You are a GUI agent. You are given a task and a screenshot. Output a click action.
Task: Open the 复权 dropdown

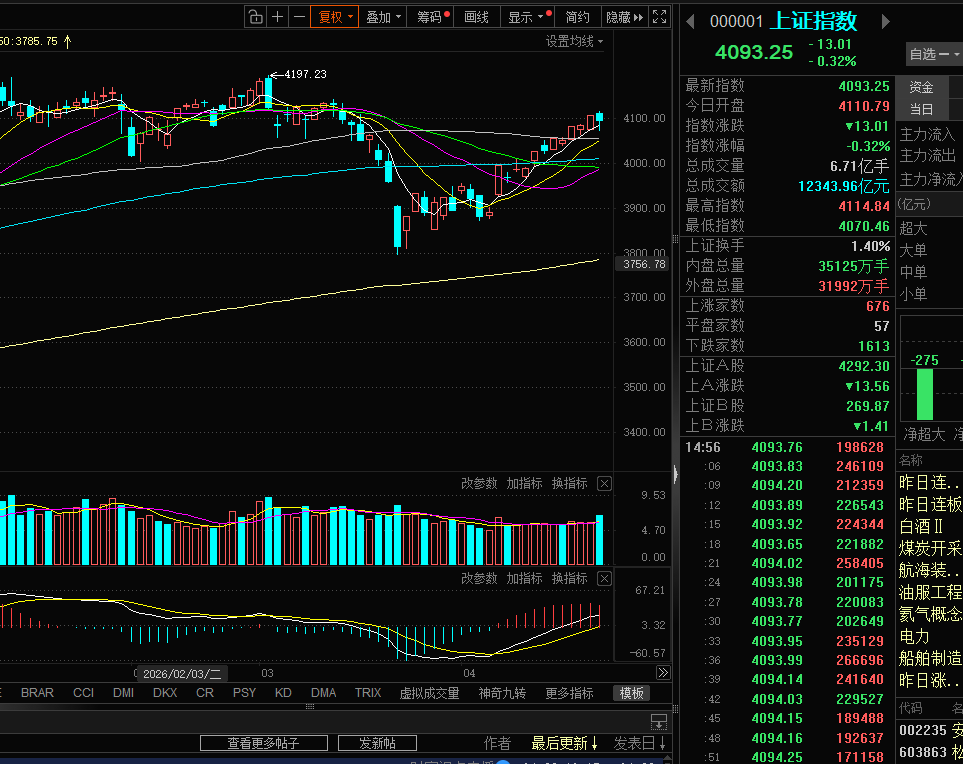pyautogui.click(x=334, y=17)
